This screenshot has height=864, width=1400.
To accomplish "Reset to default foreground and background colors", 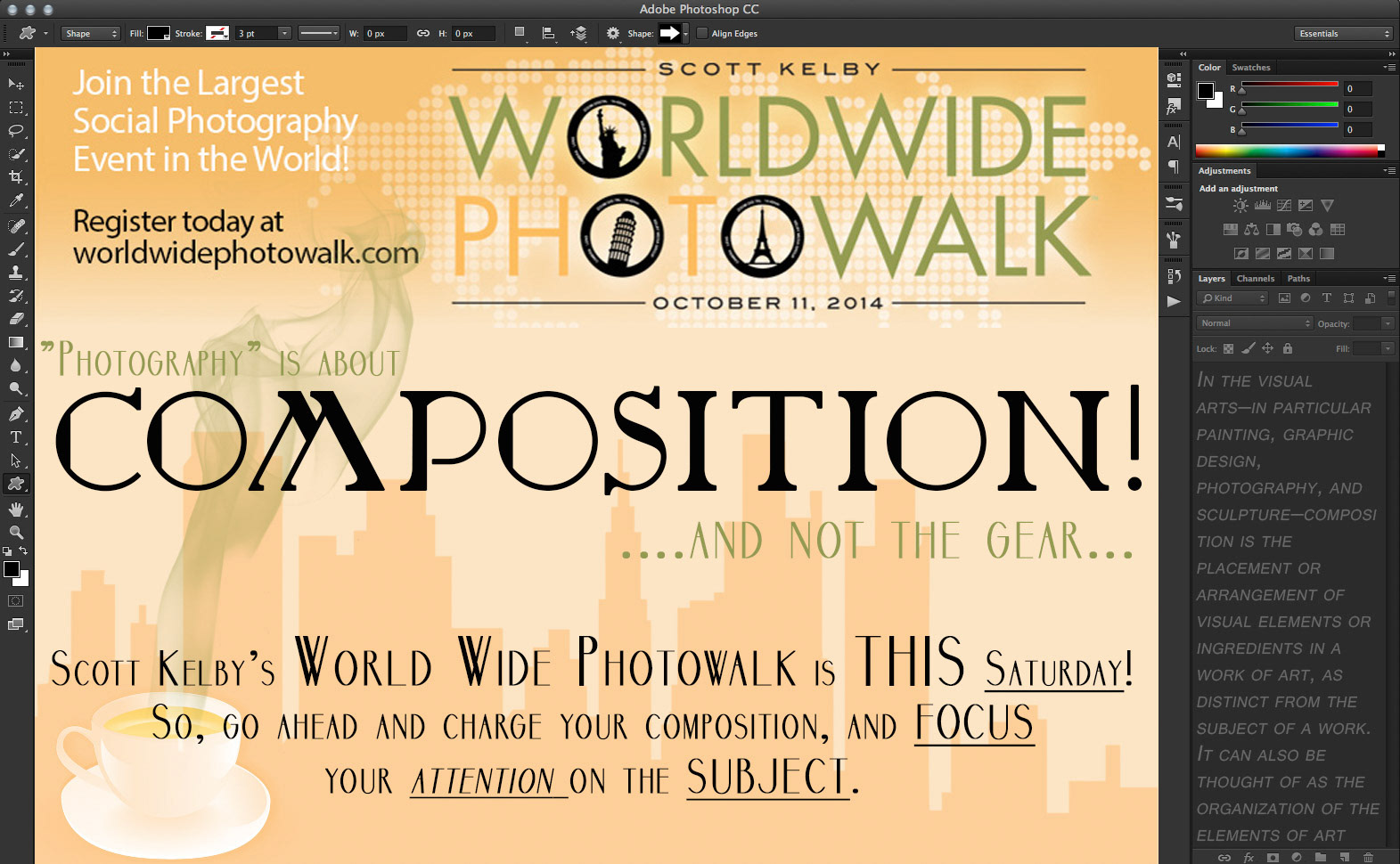I will pyautogui.click(x=7, y=552).
